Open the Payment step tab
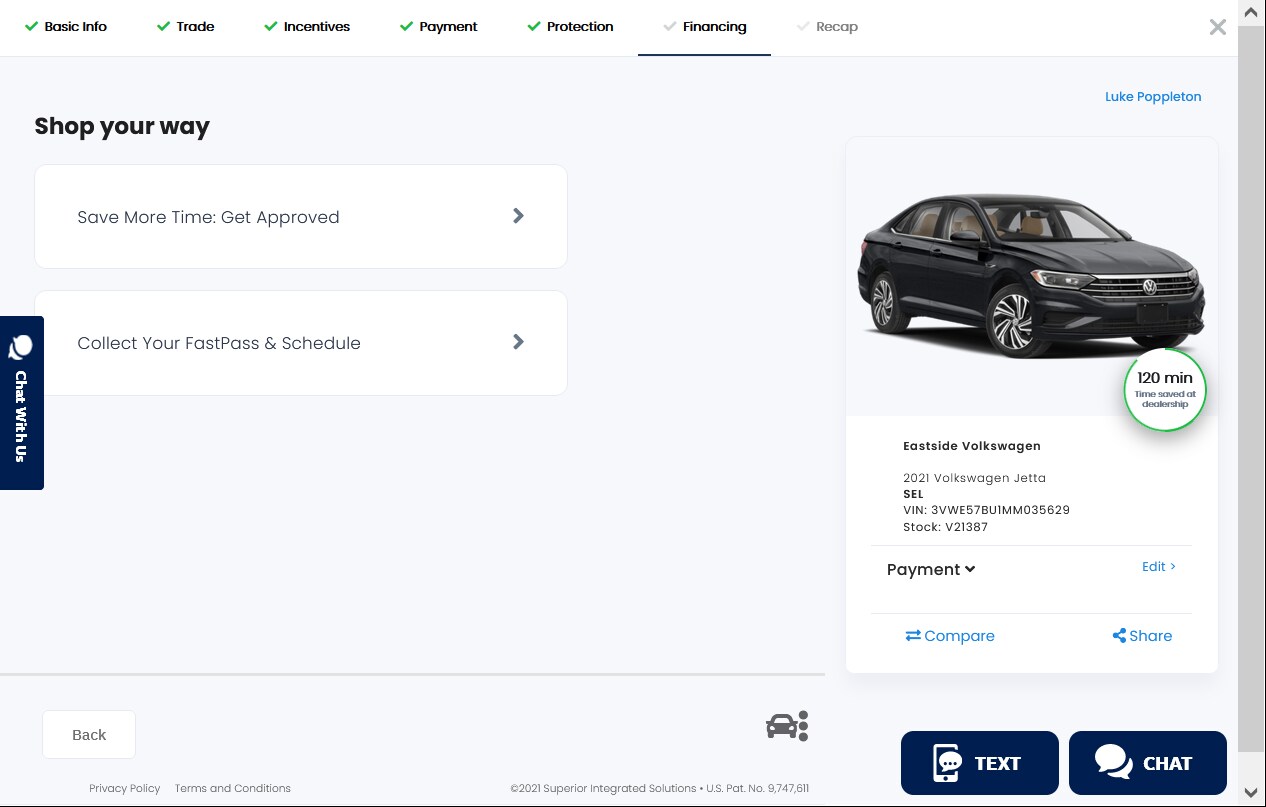Screen dimensions: 1266x807 coord(439,27)
